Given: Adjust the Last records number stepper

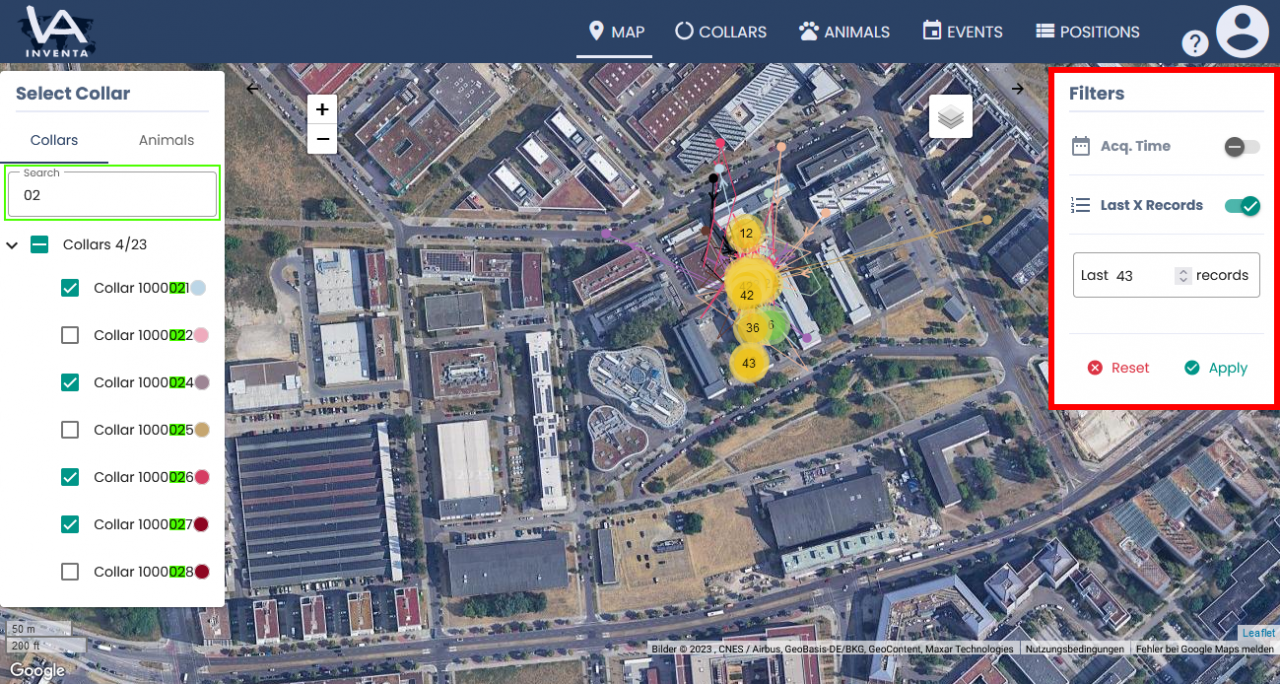Looking at the screenshot, I should [1183, 275].
